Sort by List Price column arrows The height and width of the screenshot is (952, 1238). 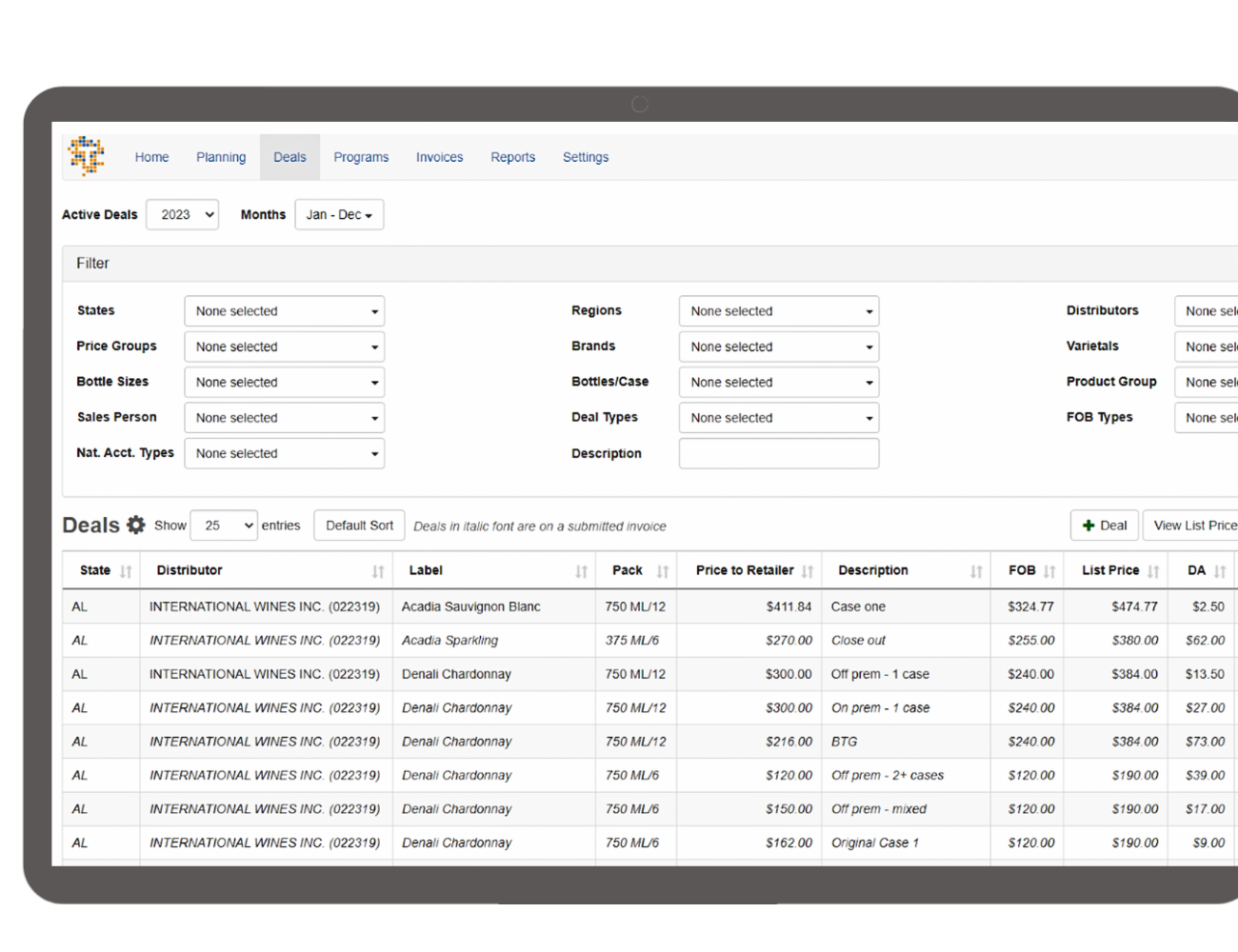pyautogui.click(x=1153, y=571)
